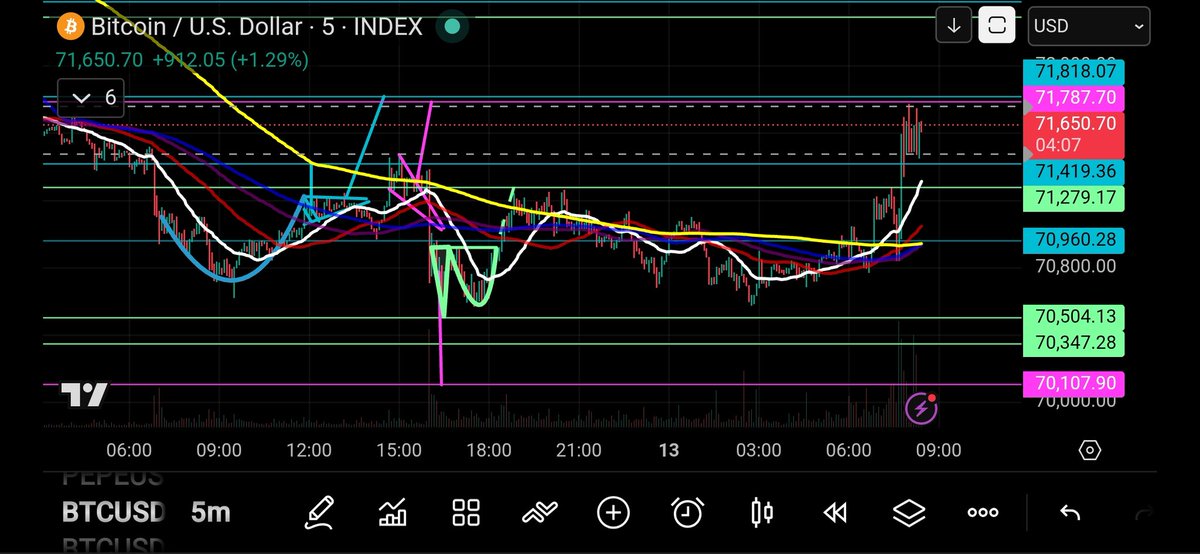The width and height of the screenshot is (1200, 554).
Task: Tap the compare lines icon
Action: 539,513
